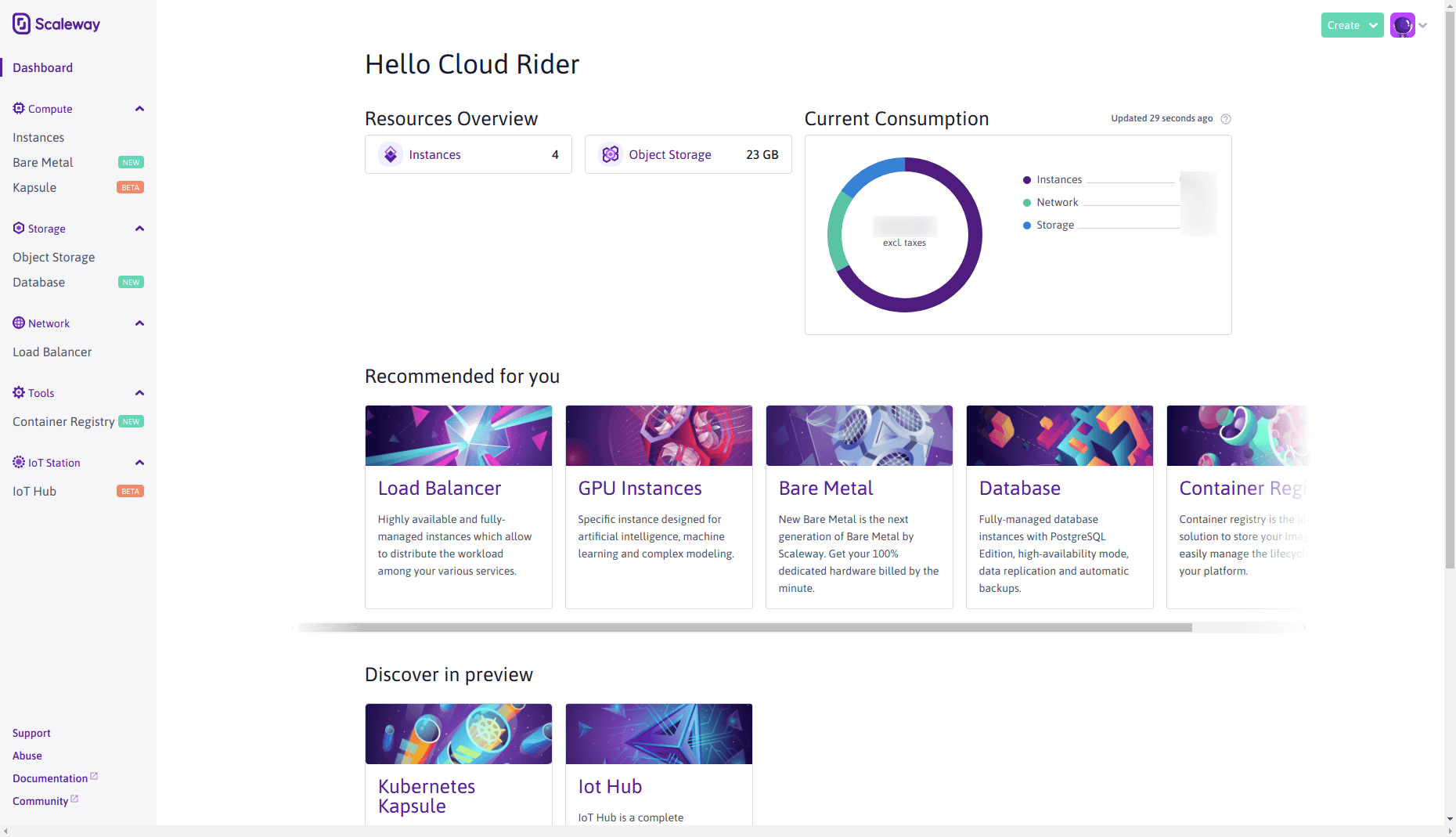This screenshot has width=1456, height=837.
Task: Click the BETA badge beside Kapsule
Action: (x=130, y=187)
